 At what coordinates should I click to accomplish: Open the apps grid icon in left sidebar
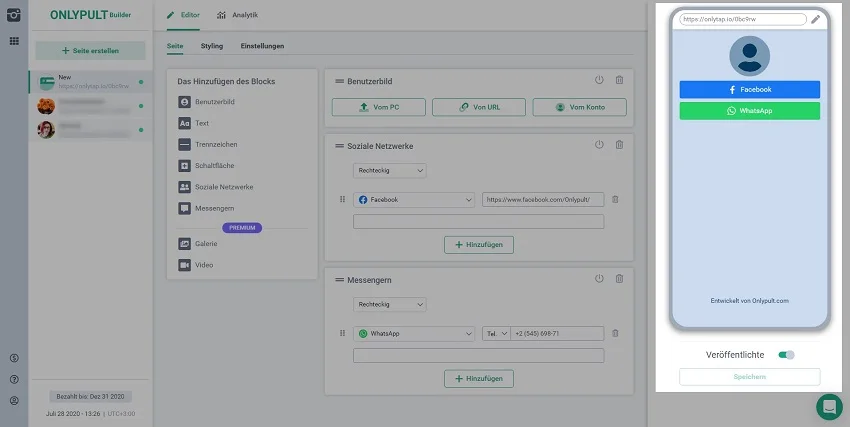click(x=14, y=41)
